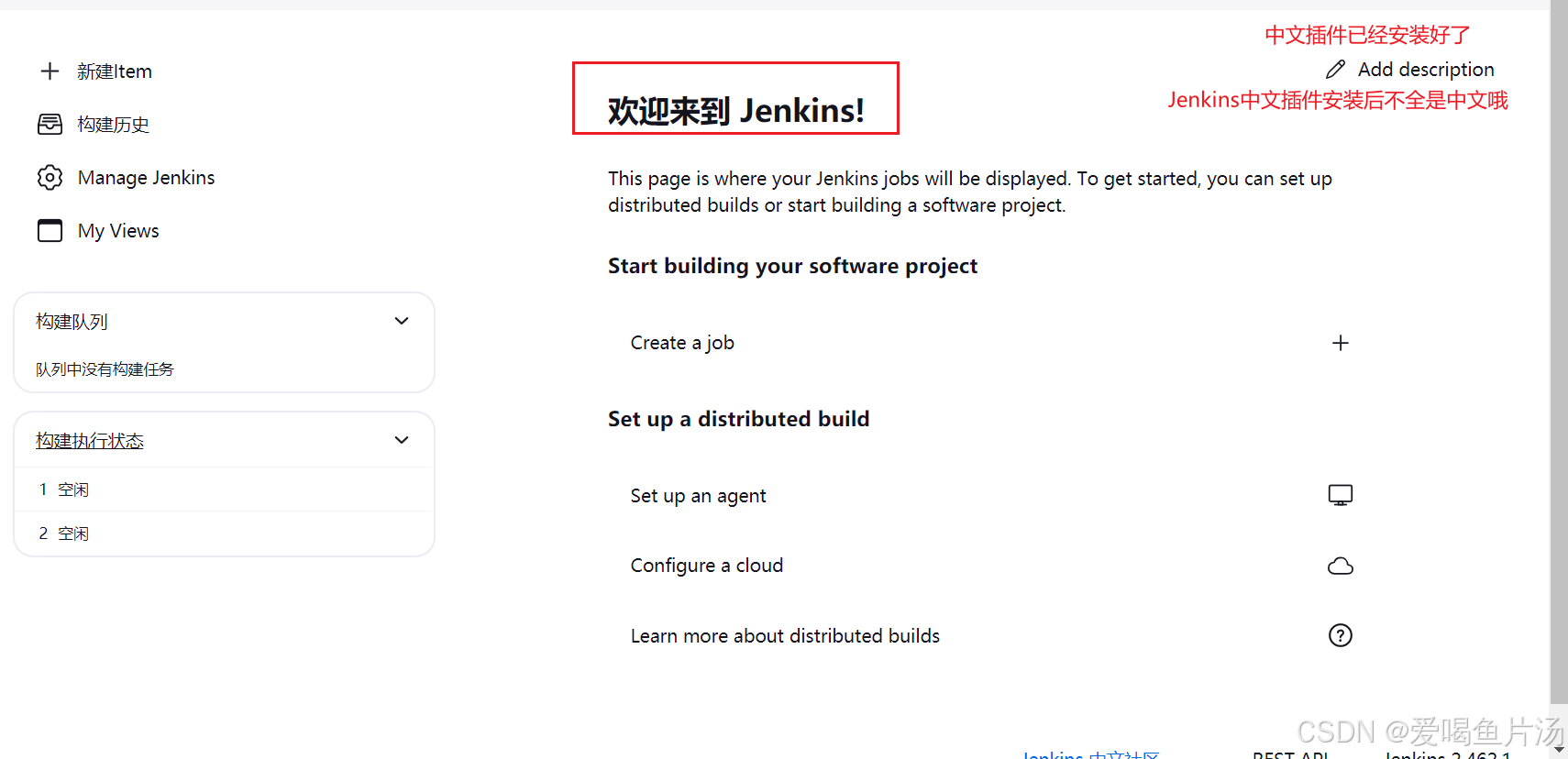Collapse the 构建执行状态 panel chevron

pyautogui.click(x=402, y=440)
